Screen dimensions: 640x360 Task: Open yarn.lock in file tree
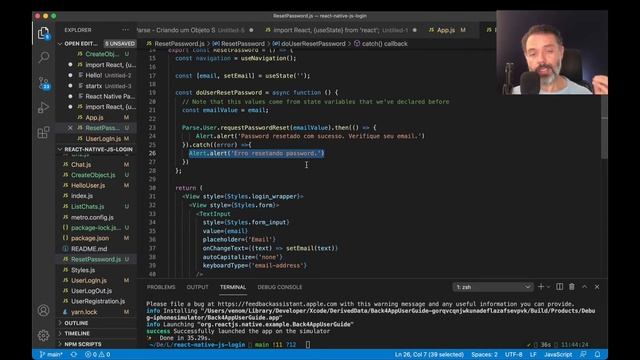pyautogui.click(x=96, y=312)
